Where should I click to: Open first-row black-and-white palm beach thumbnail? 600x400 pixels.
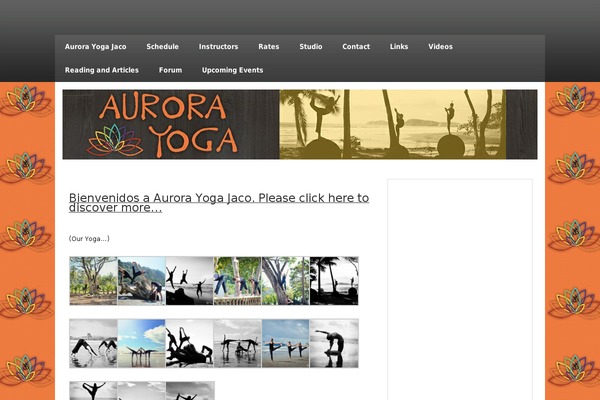pos(334,281)
